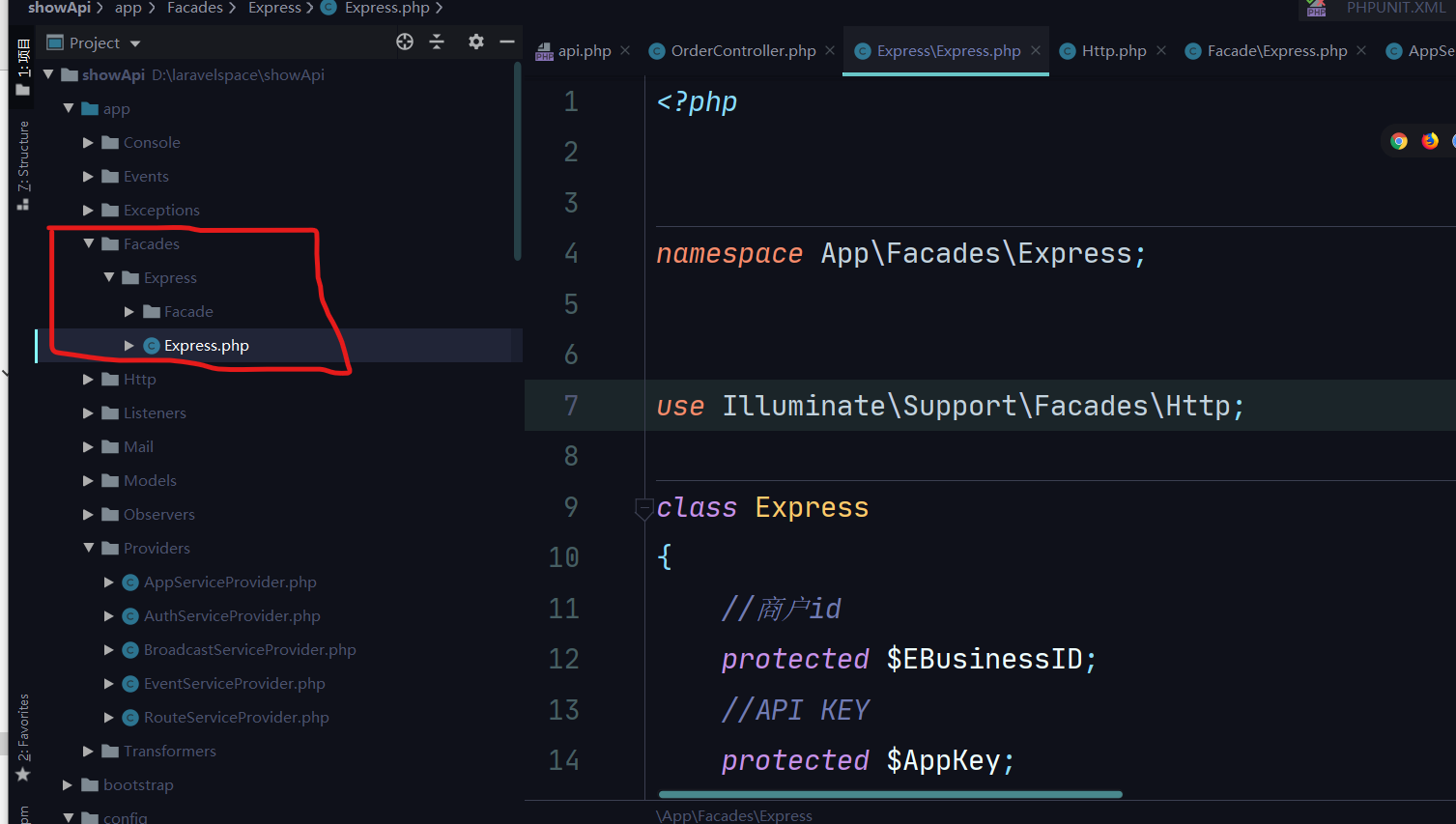Image resolution: width=1456 pixels, height=824 pixels.
Task: Expand the Transformers folder arrow
Action: tap(89, 751)
